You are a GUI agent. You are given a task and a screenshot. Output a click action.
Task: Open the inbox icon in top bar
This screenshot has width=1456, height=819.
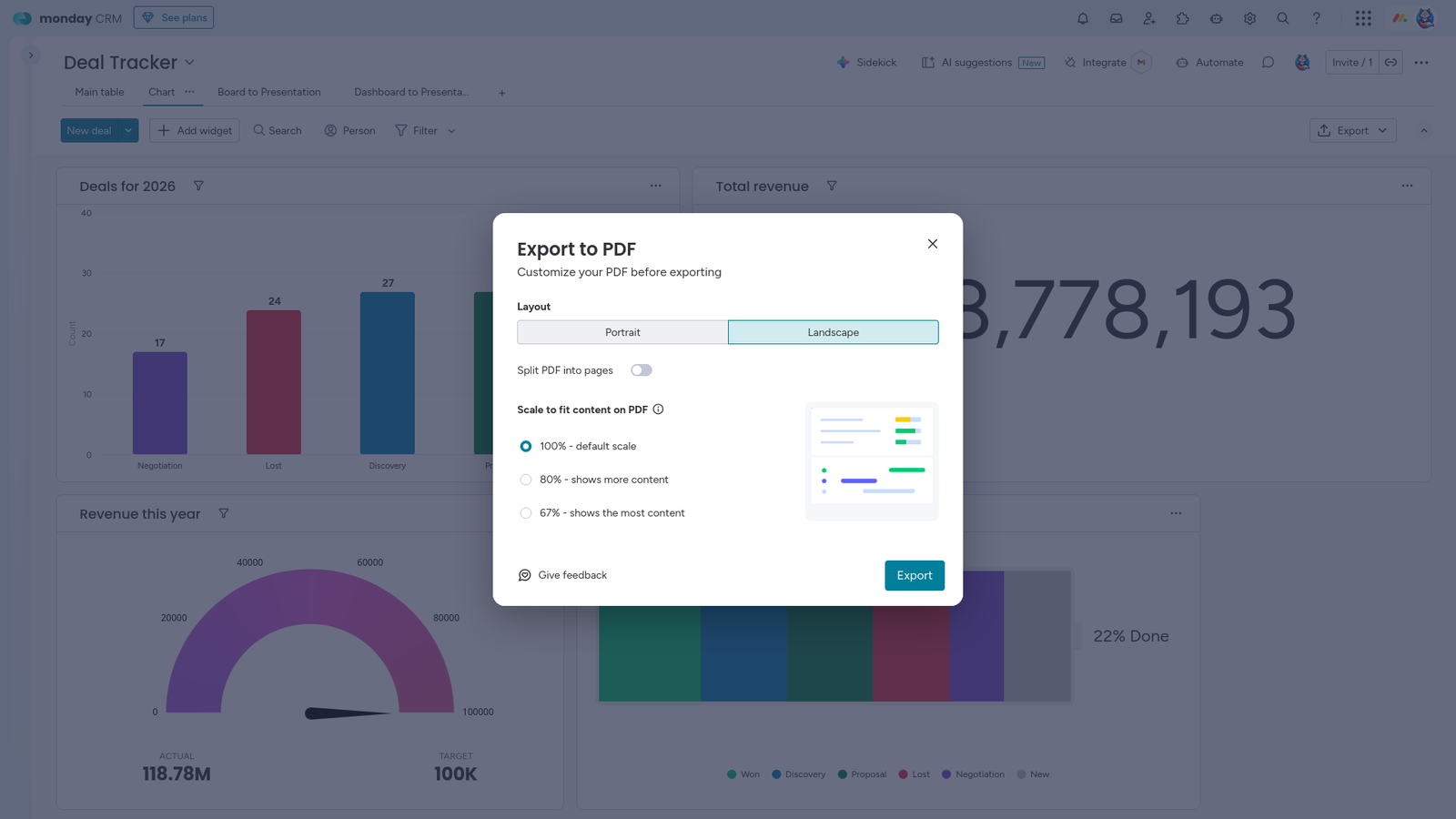(1116, 17)
